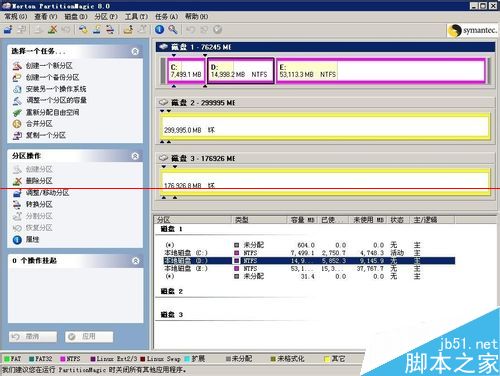Click the greyed 创建分区 operation link

point(39,169)
